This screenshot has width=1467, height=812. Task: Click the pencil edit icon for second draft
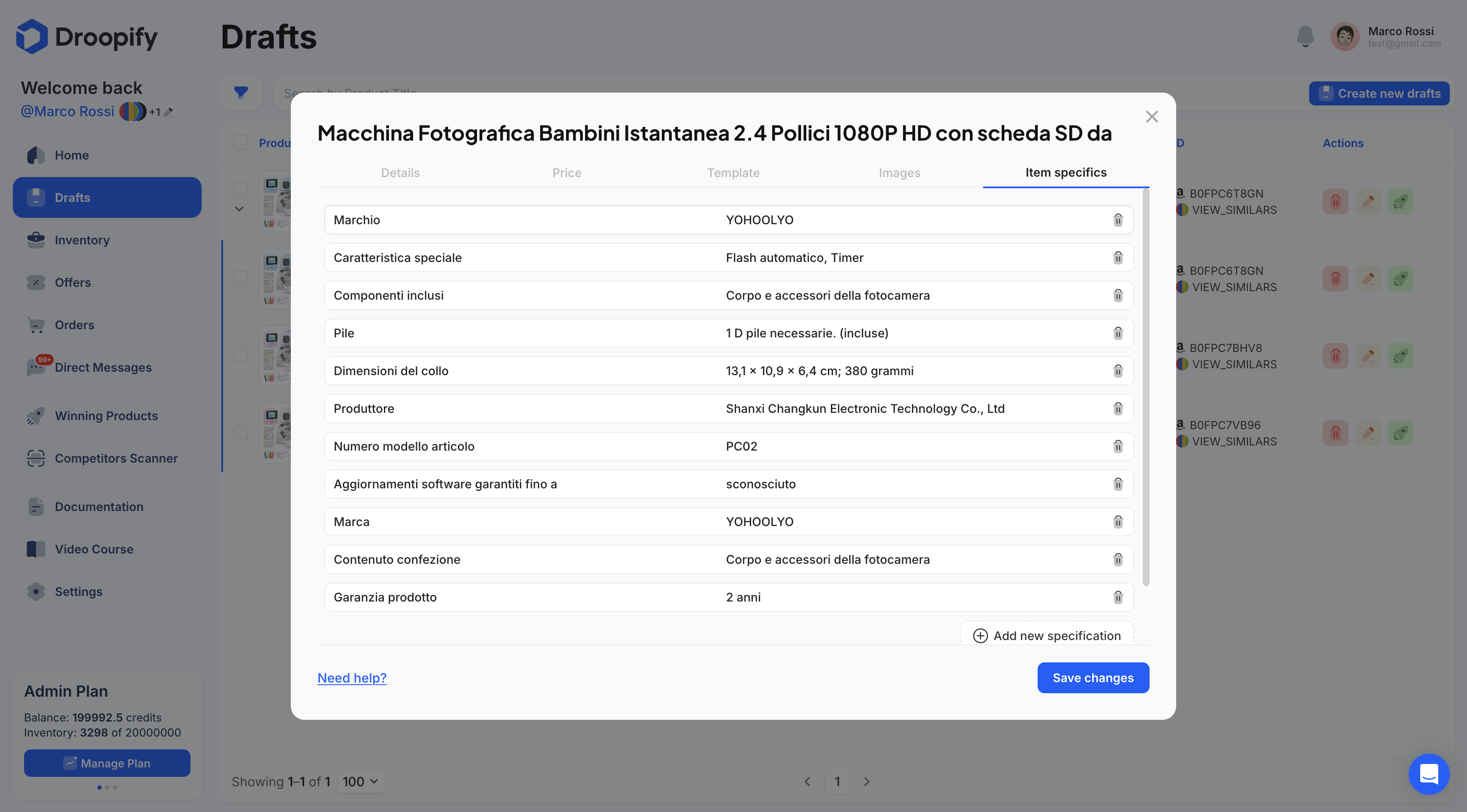(x=1368, y=279)
